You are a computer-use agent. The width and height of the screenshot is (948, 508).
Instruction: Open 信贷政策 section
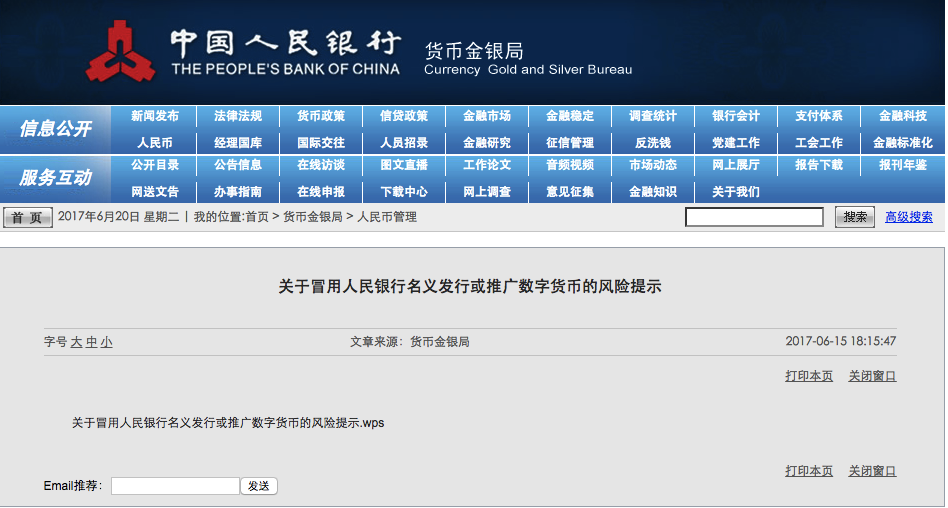(x=404, y=116)
